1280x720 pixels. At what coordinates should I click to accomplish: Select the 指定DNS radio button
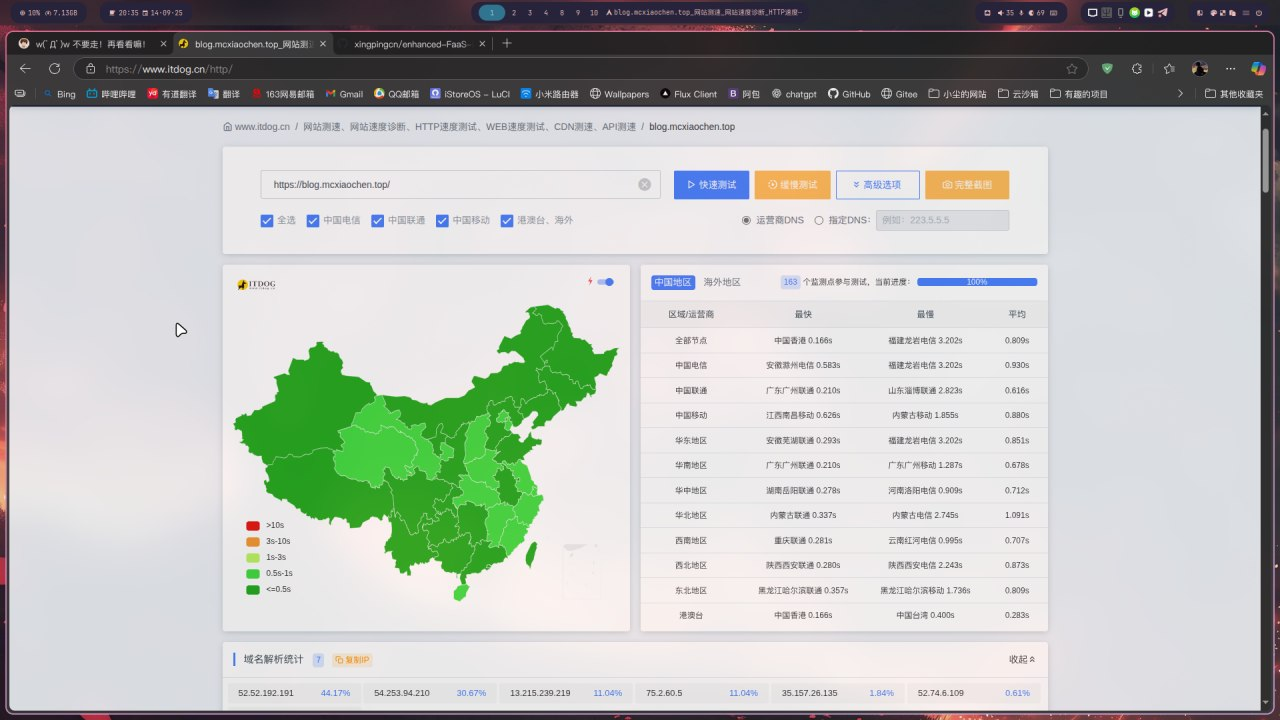pos(819,220)
